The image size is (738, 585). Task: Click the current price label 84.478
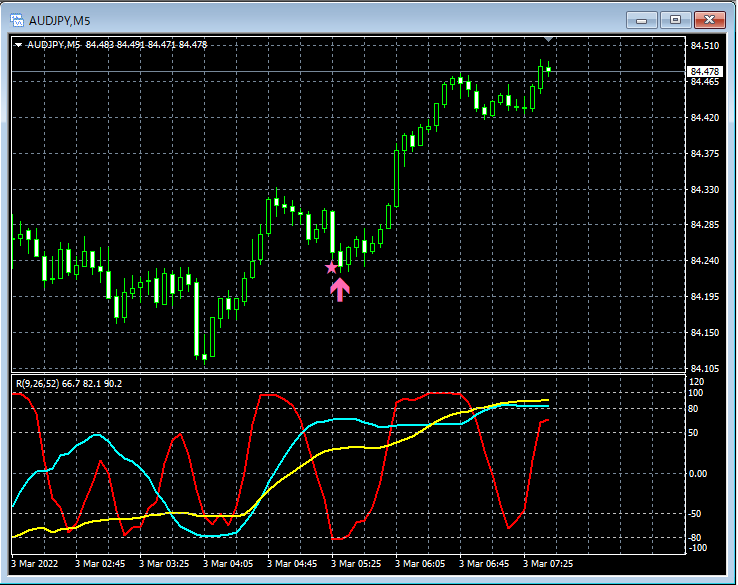click(x=704, y=72)
